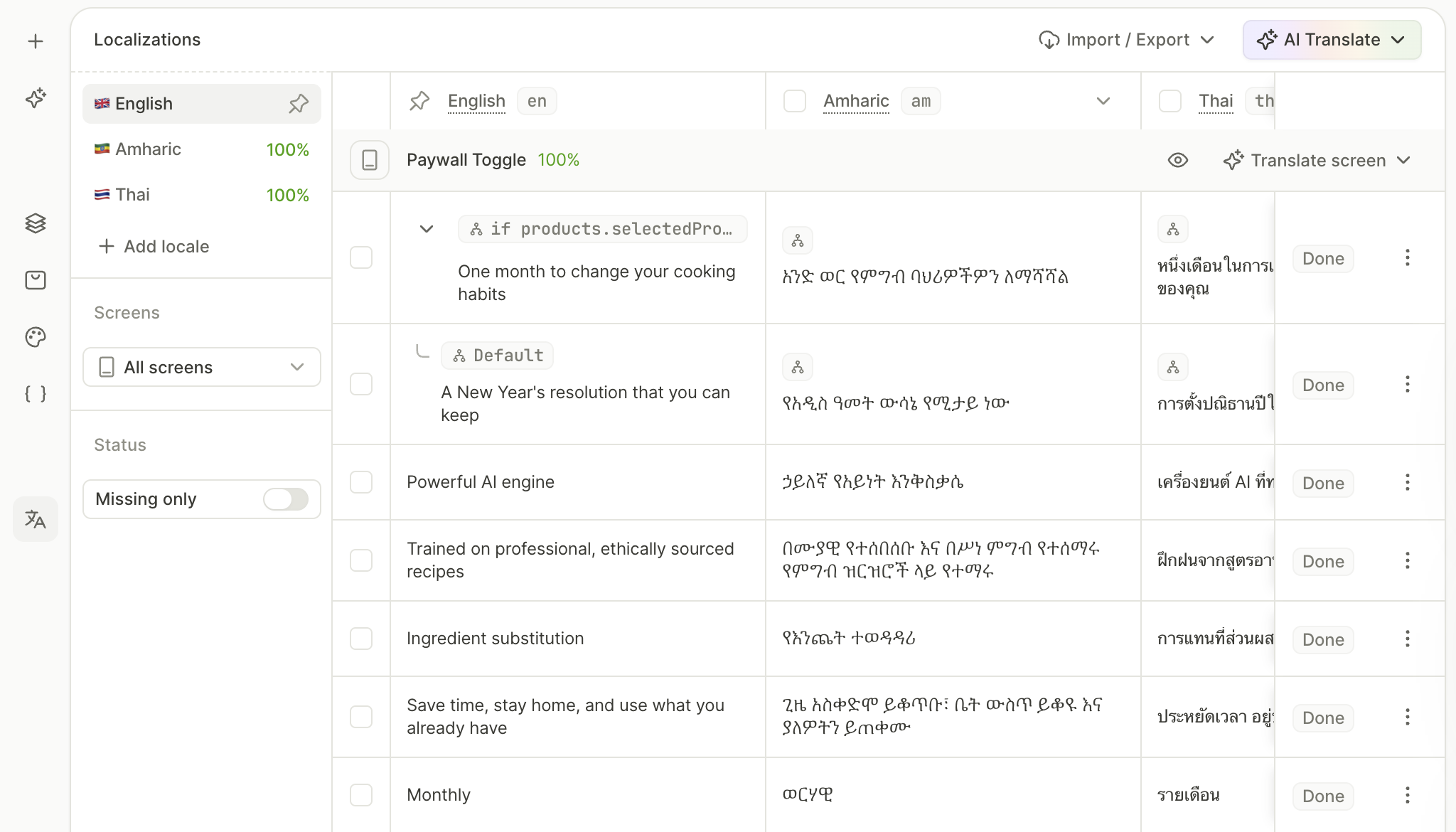
Task: Open the AI sparkle sidebar icon
Action: click(x=36, y=97)
